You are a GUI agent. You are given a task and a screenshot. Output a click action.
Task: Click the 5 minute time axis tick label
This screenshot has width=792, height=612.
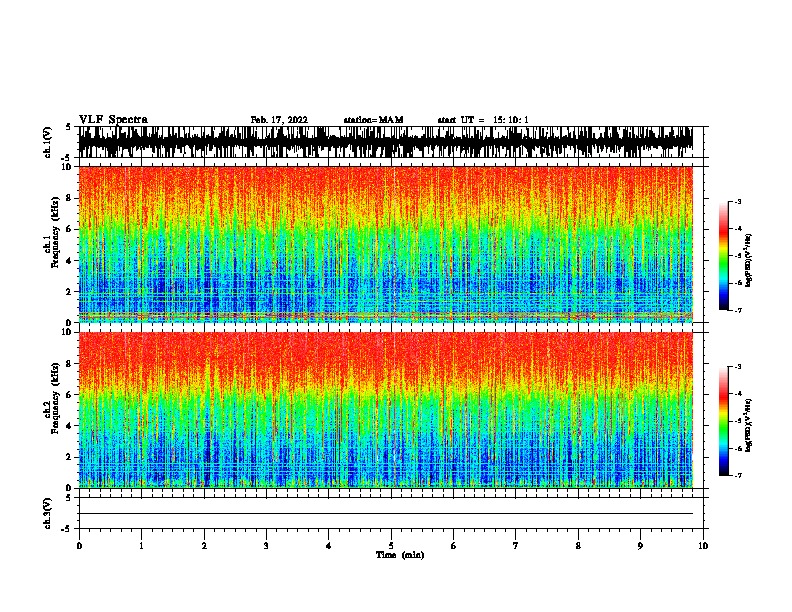[x=391, y=546]
